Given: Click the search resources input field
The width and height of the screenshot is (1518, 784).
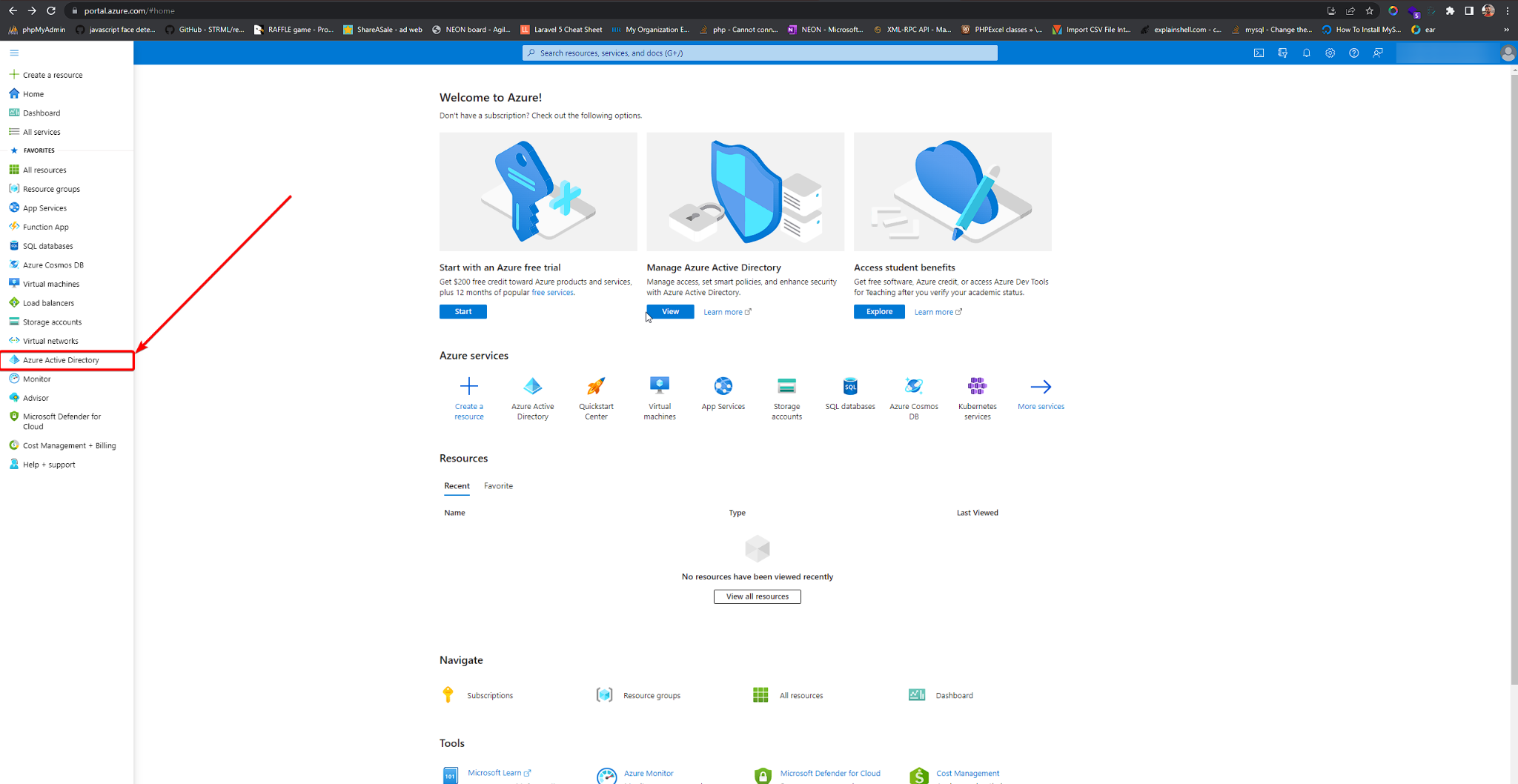Looking at the screenshot, I should [760, 53].
